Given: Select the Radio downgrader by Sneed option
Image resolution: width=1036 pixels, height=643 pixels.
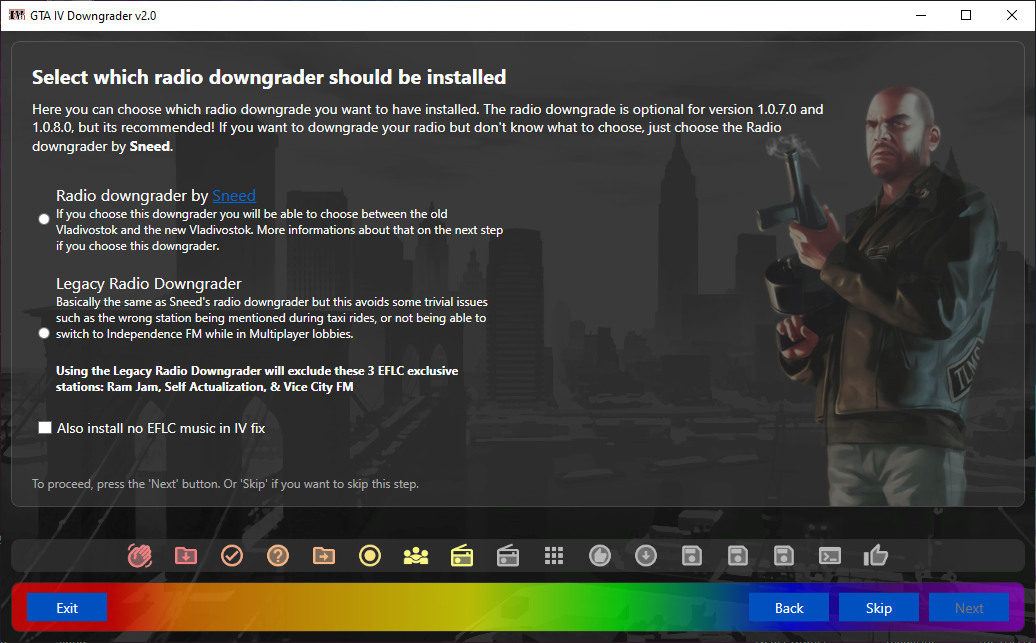Looking at the screenshot, I should click(x=44, y=219).
